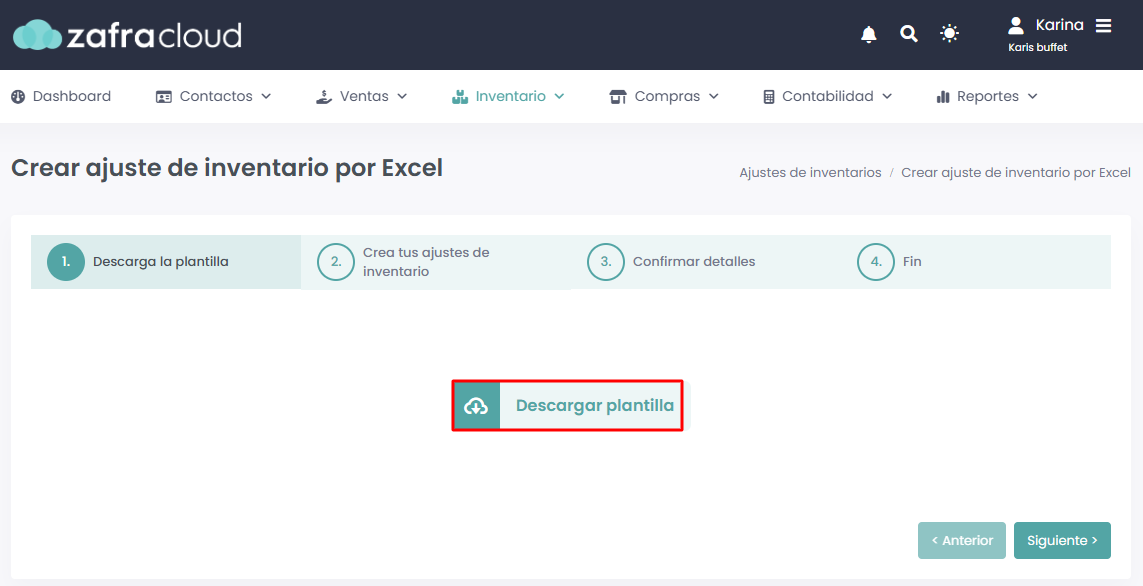Image resolution: width=1143 pixels, height=586 pixels.
Task: Go to Confirmar detalles step
Action: (x=706, y=262)
